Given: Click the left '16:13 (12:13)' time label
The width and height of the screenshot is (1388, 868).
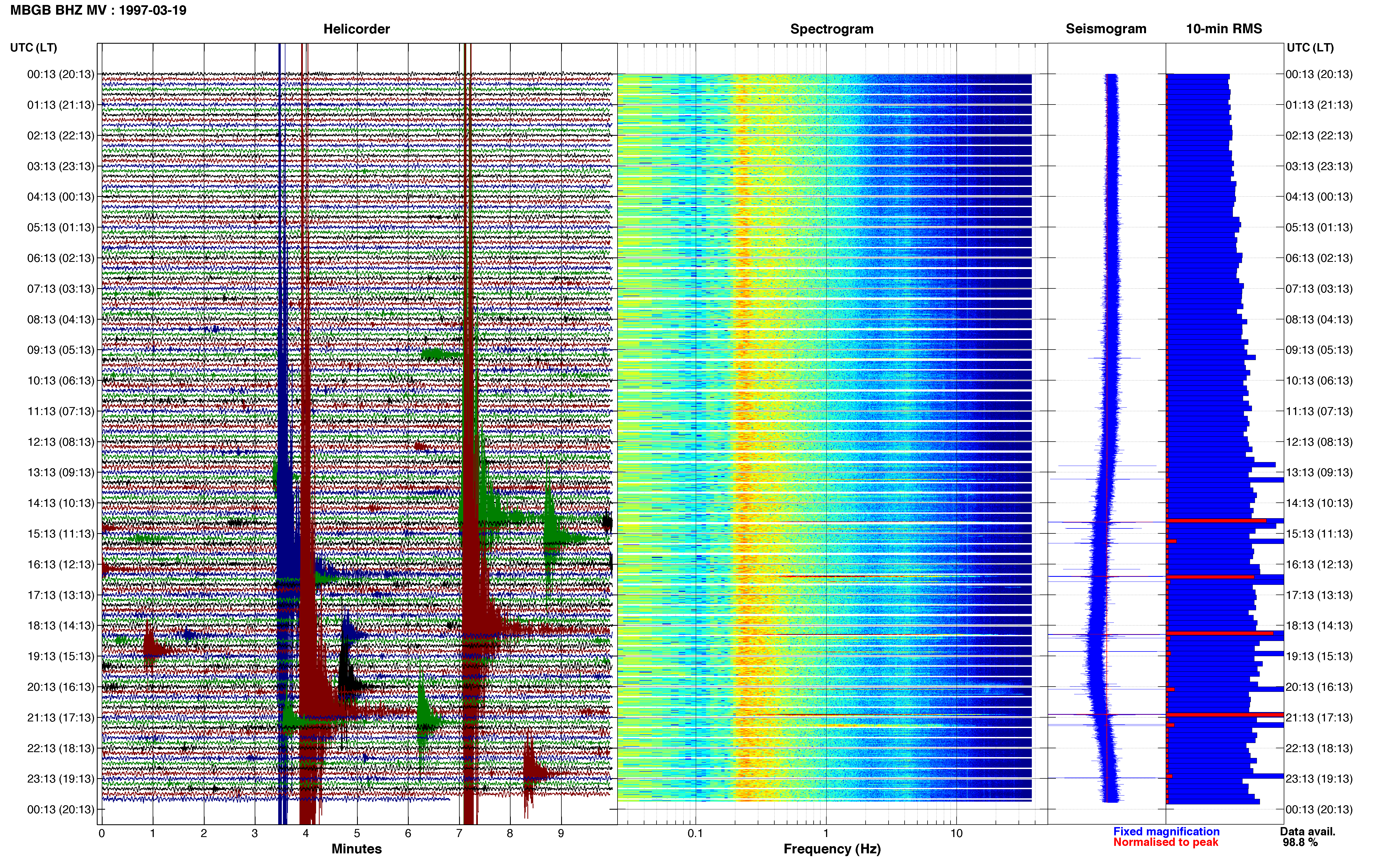Looking at the screenshot, I should click(61, 564).
